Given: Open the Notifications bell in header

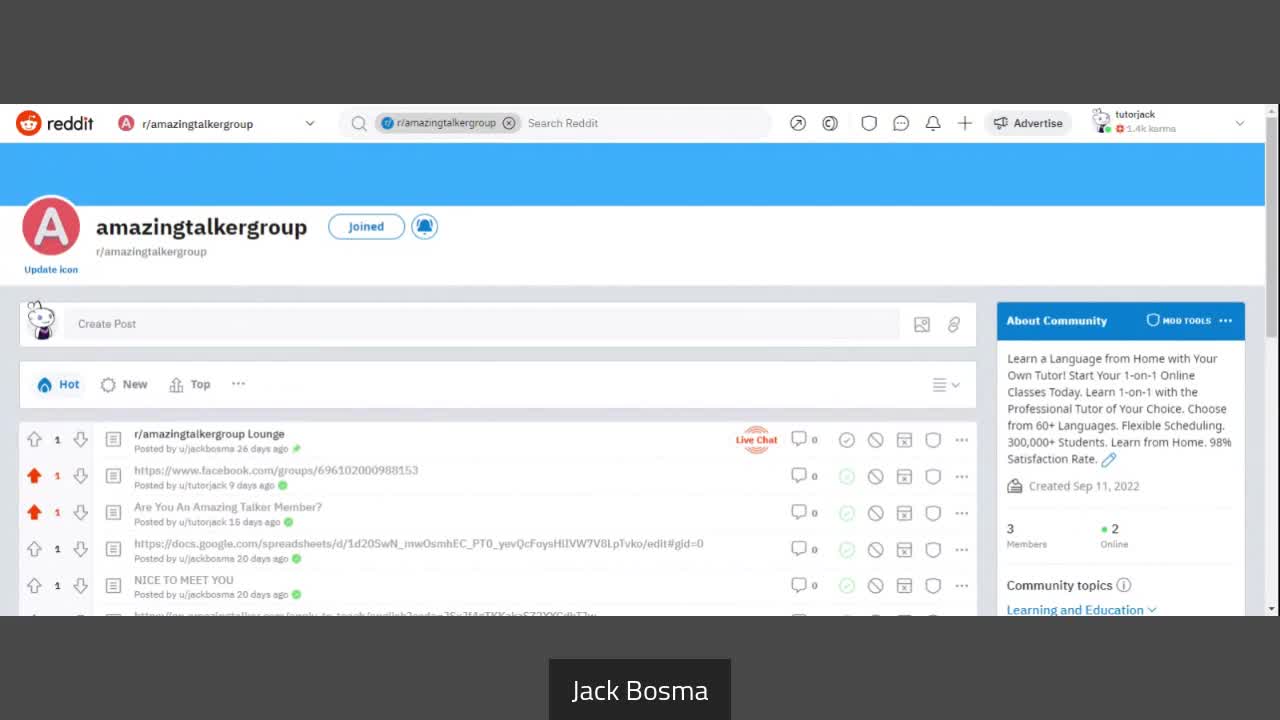Looking at the screenshot, I should 933,123.
